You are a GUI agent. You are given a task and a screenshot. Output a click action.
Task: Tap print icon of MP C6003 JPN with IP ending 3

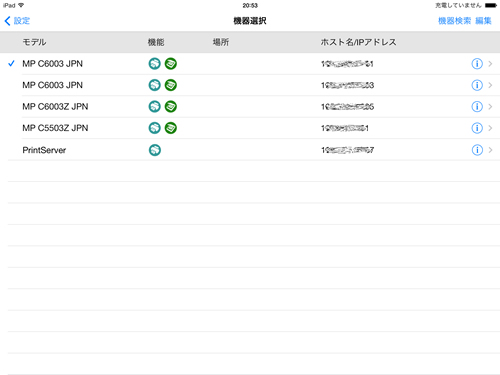(154, 85)
